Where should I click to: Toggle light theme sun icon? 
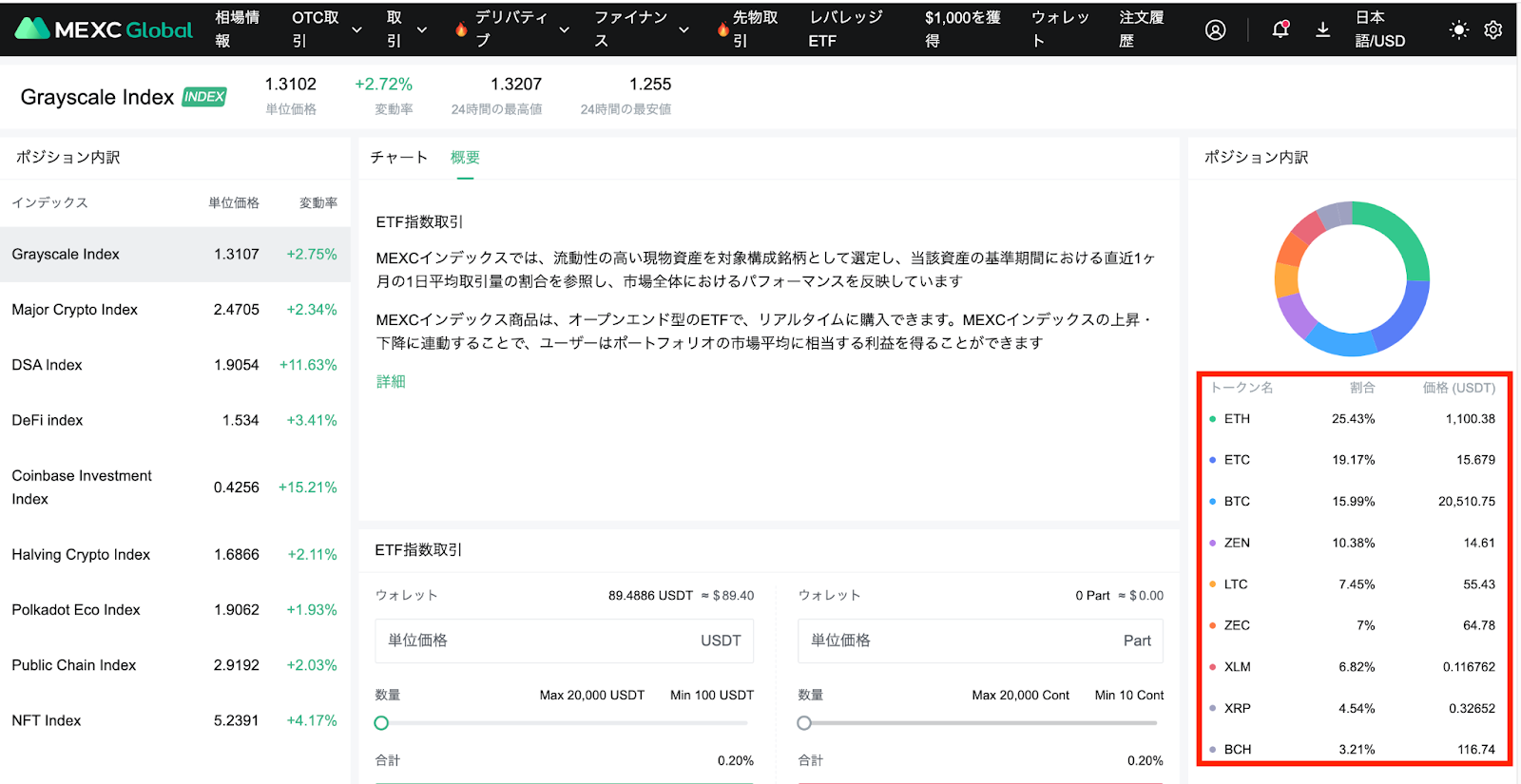(x=1458, y=29)
